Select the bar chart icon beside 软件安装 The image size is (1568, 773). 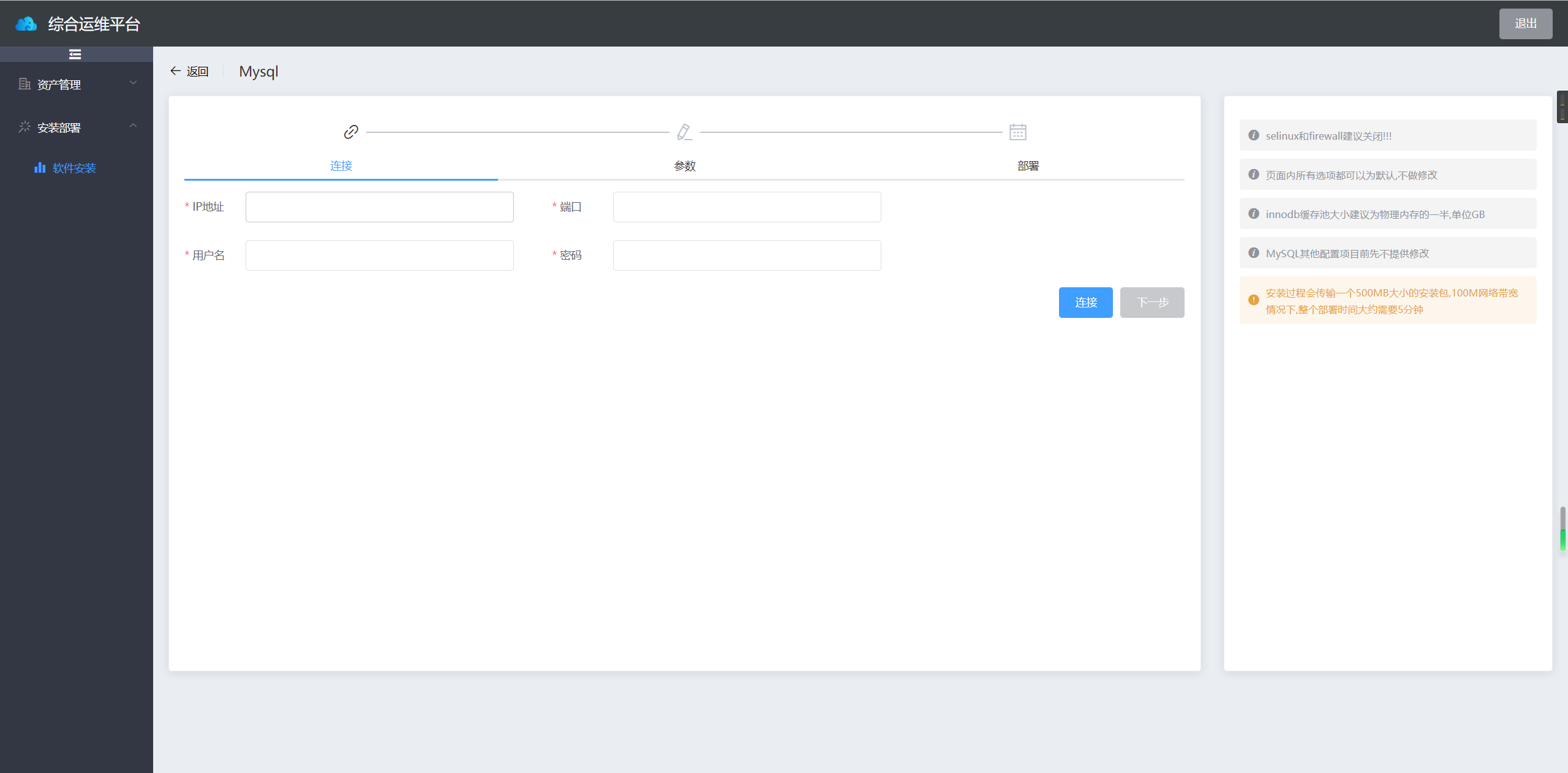tap(40, 167)
